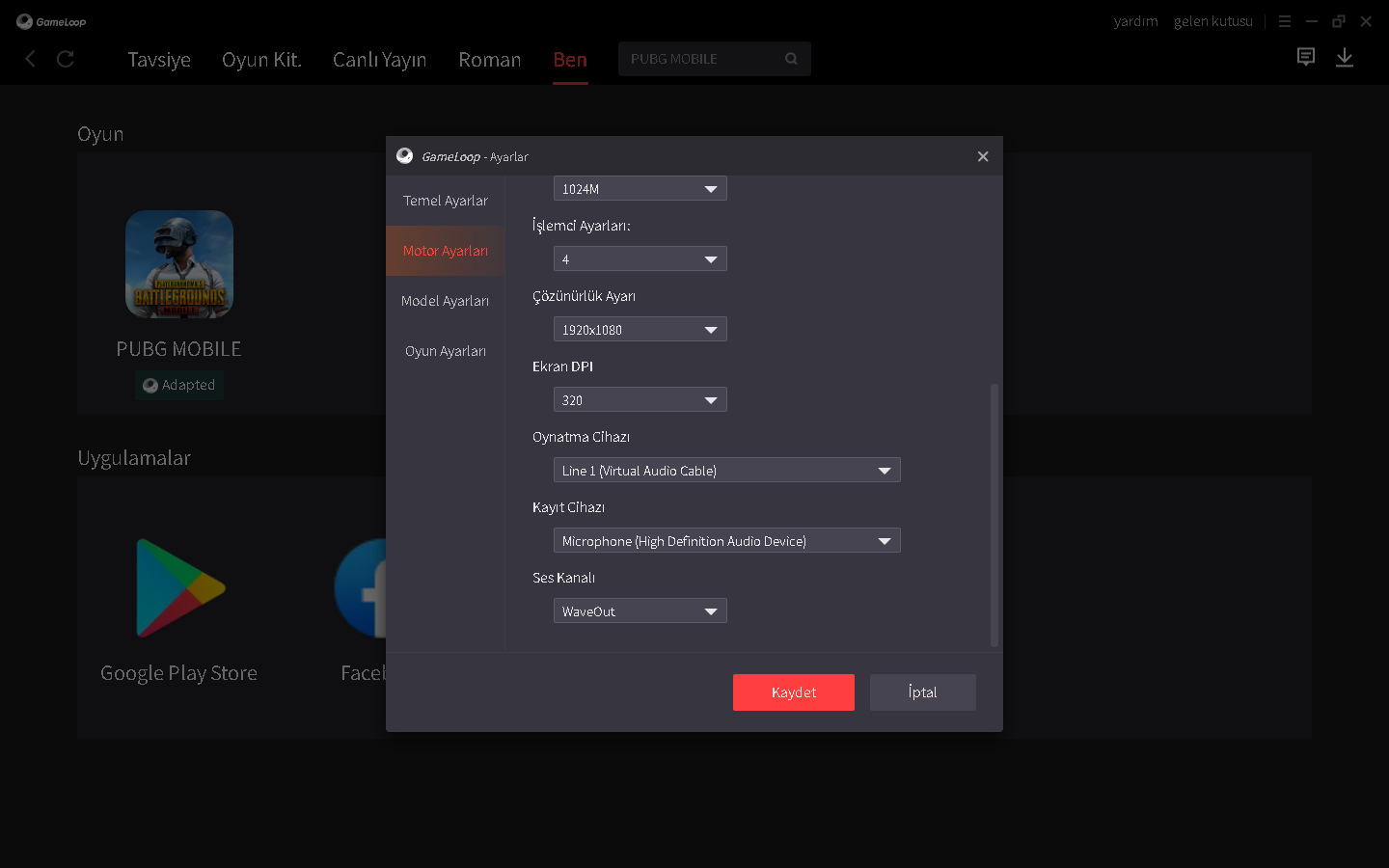This screenshot has height=868, width=1389.
Task: Click the İşlemci Ayarları label
Action: [x=582, y=226]
